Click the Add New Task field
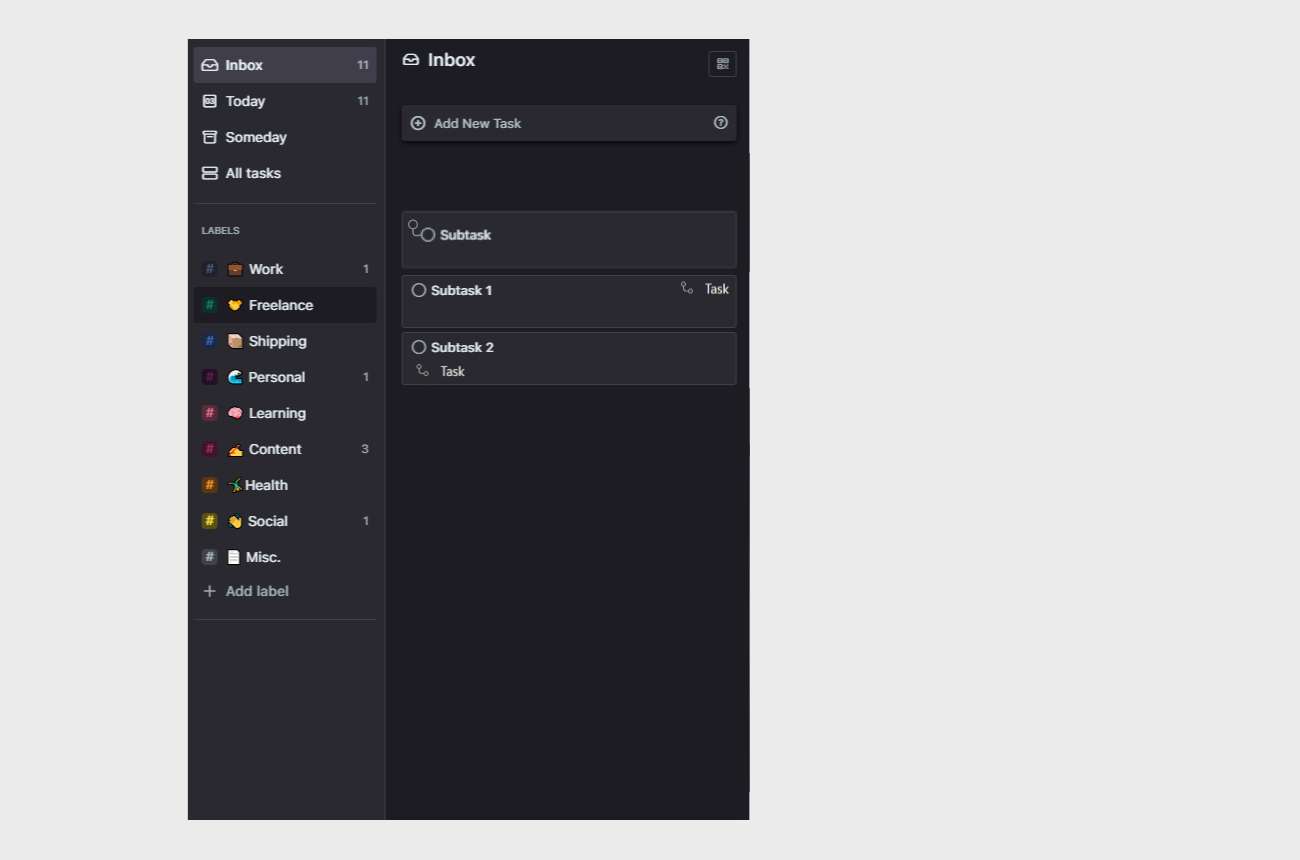 pyautogui.click(x=569, y=123)
